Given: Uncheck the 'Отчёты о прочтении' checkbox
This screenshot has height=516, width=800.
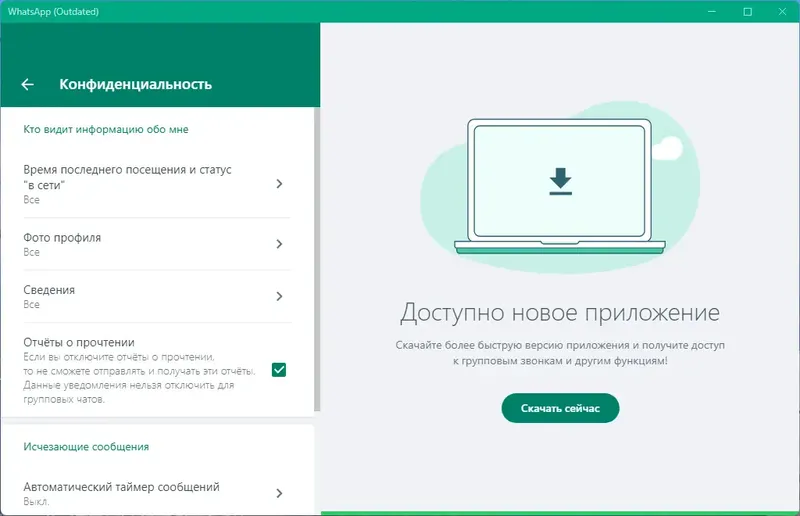Looking at the screenshot, I should pos(279,370).
